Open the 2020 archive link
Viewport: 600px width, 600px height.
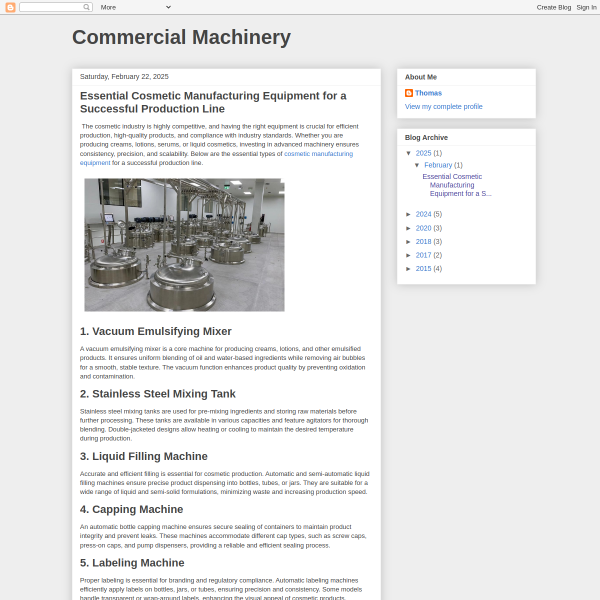tap(423, 228)
